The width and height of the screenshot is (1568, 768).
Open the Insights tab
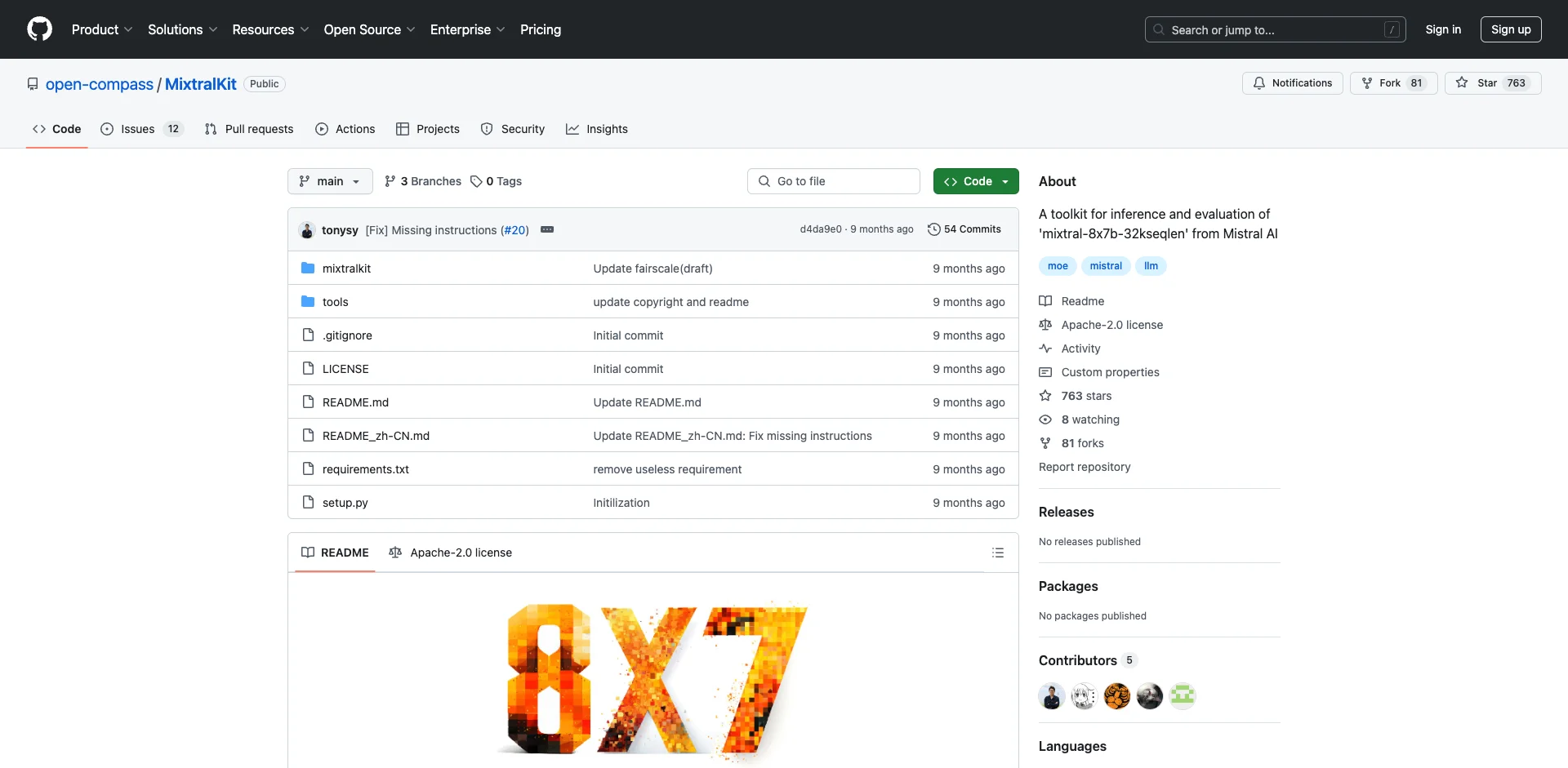tap(597, 129)
